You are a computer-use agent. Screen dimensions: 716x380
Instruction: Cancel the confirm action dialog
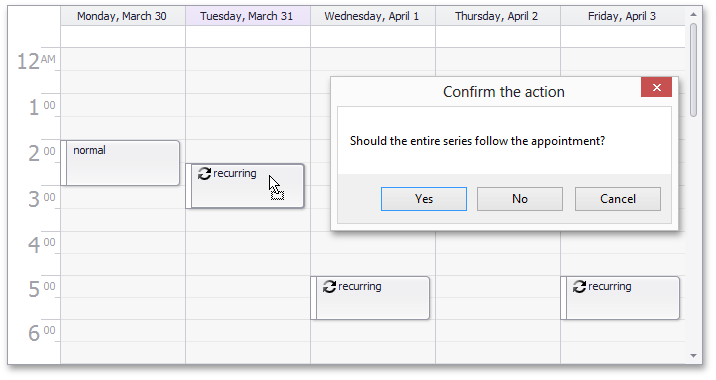(x=617, y=199)
